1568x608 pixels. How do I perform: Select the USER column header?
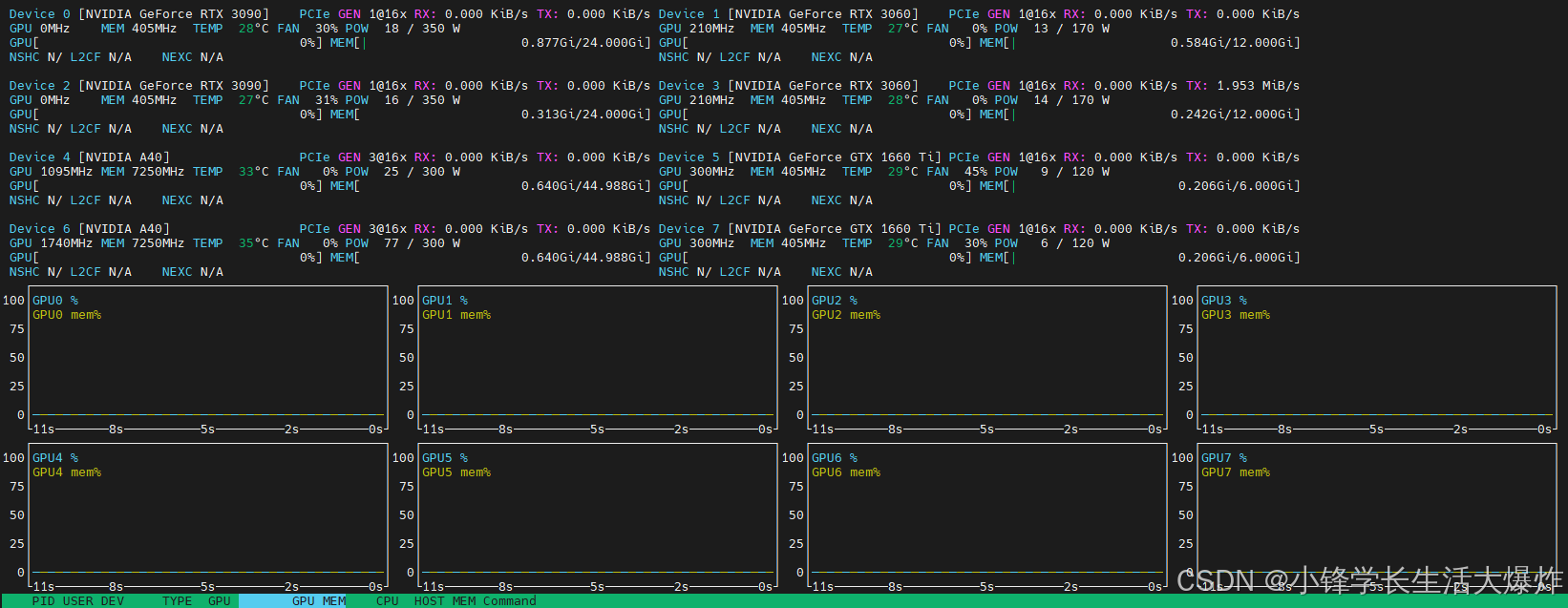(77, 601)
